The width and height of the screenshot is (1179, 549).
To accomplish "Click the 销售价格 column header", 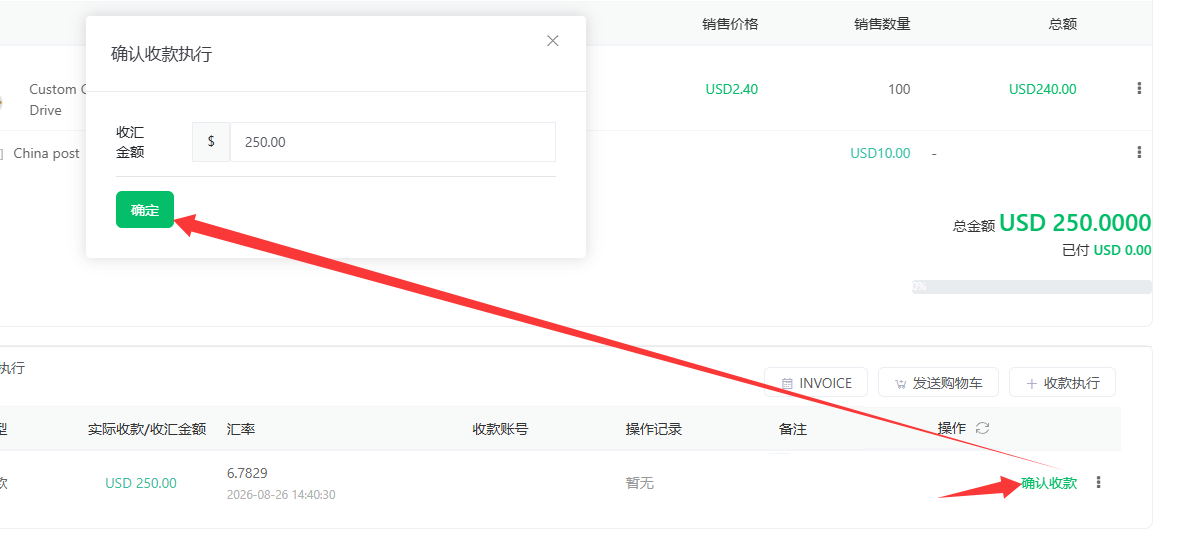I will pos(730,24).
